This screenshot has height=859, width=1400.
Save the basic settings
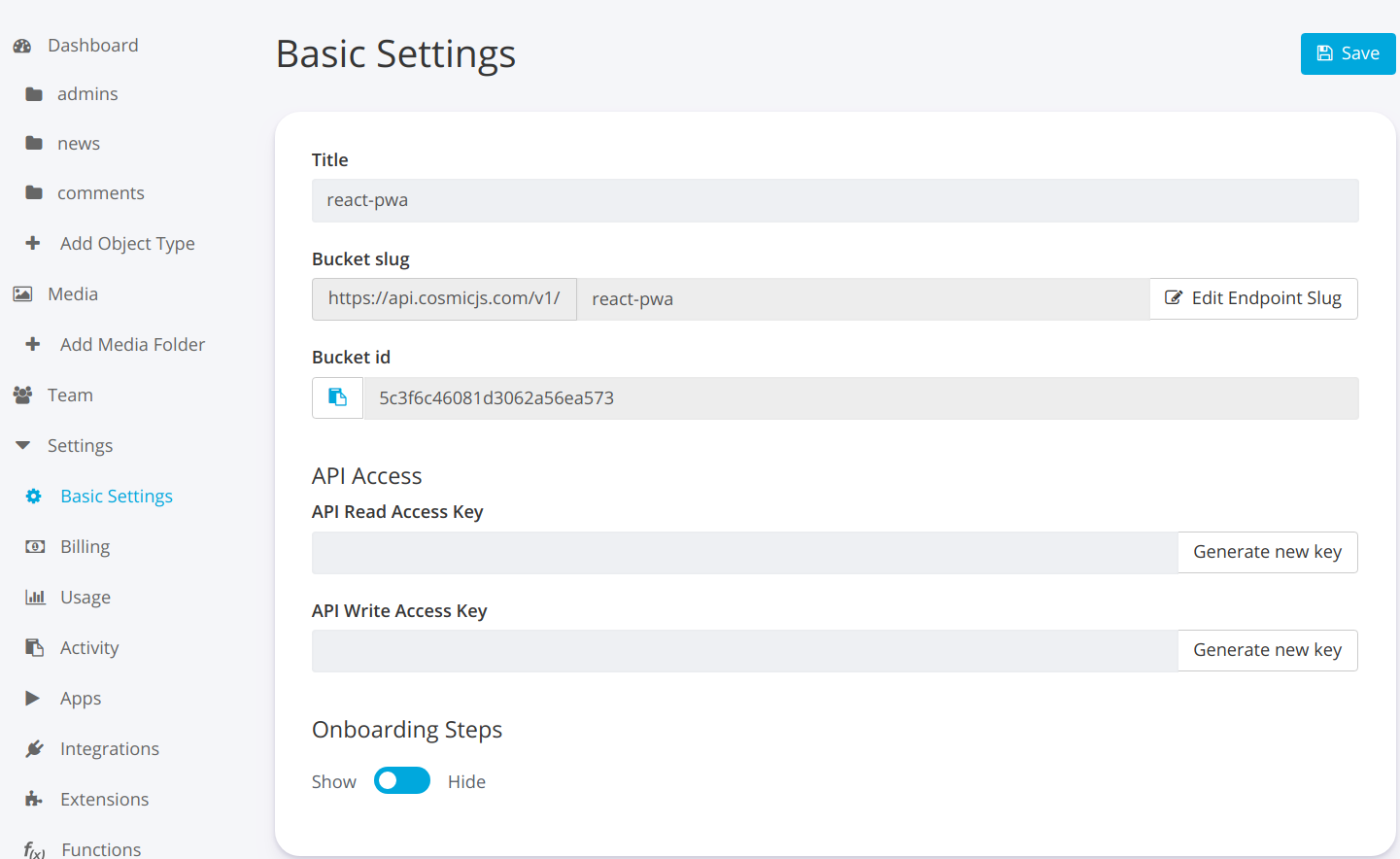tap(1348, 53)
